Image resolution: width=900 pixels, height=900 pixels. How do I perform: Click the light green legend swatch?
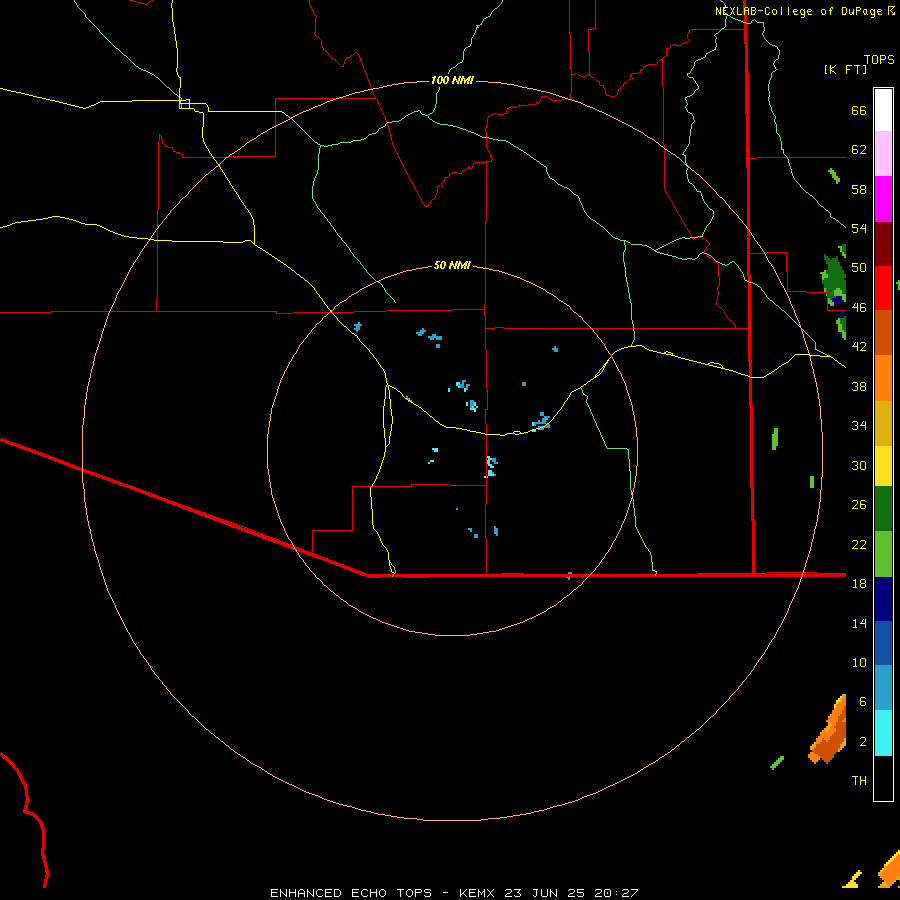[883, 554]
